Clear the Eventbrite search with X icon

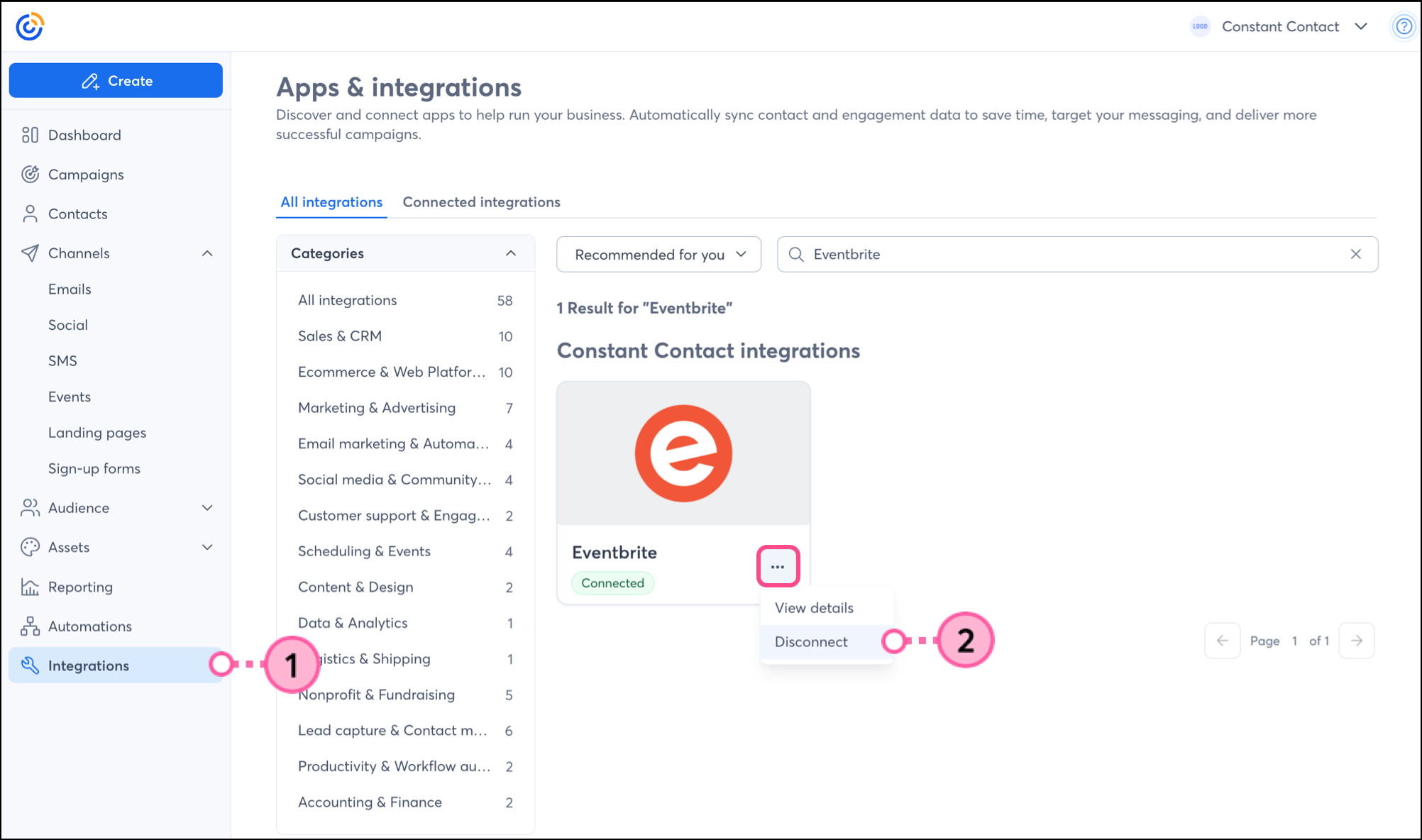coord(1355,254)
